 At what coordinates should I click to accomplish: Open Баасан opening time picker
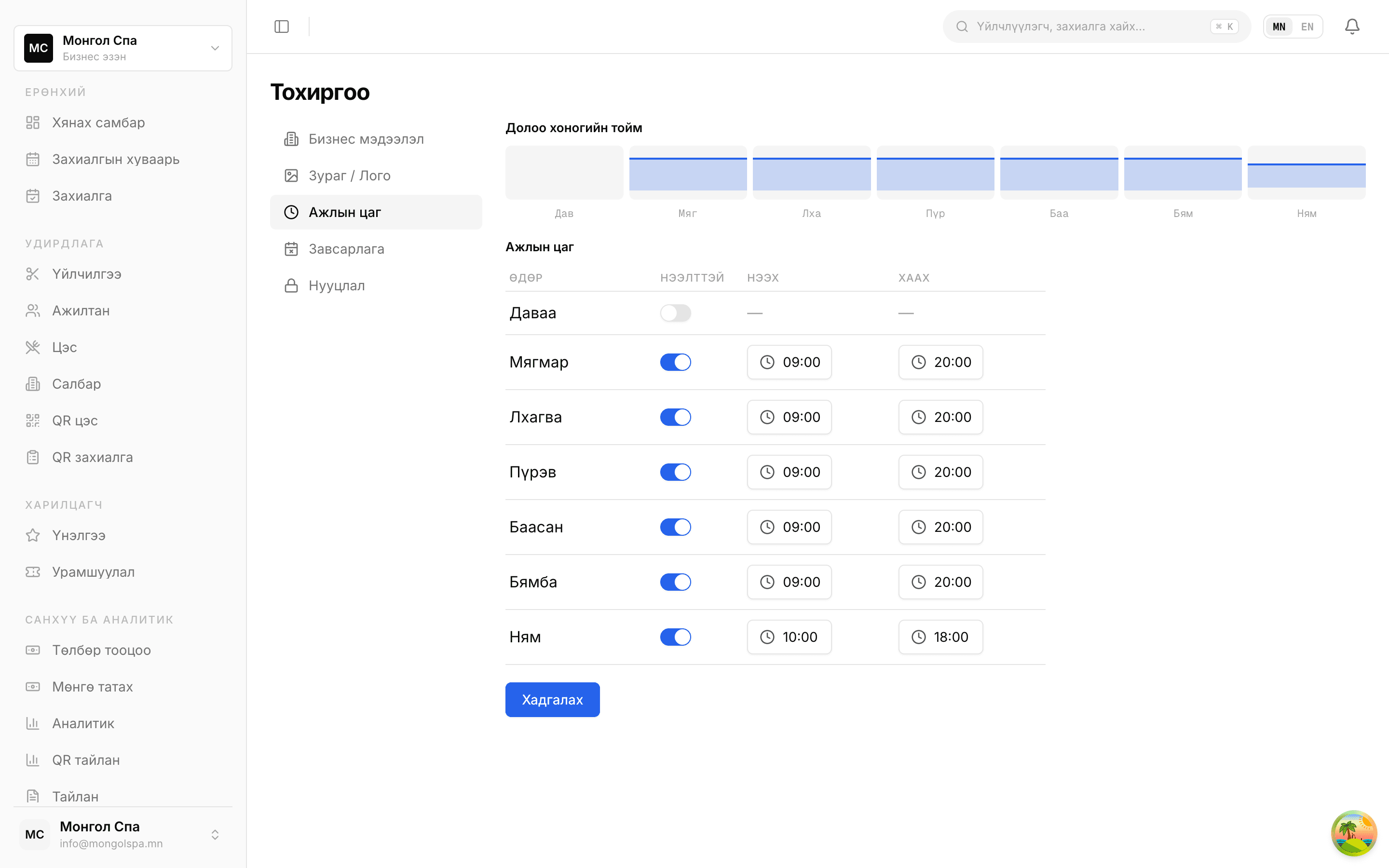tap(789, 527)
